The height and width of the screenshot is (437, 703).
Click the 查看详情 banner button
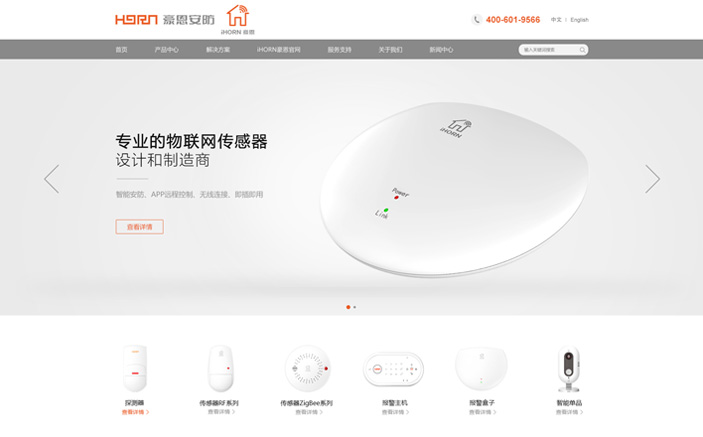pos(139,227)
